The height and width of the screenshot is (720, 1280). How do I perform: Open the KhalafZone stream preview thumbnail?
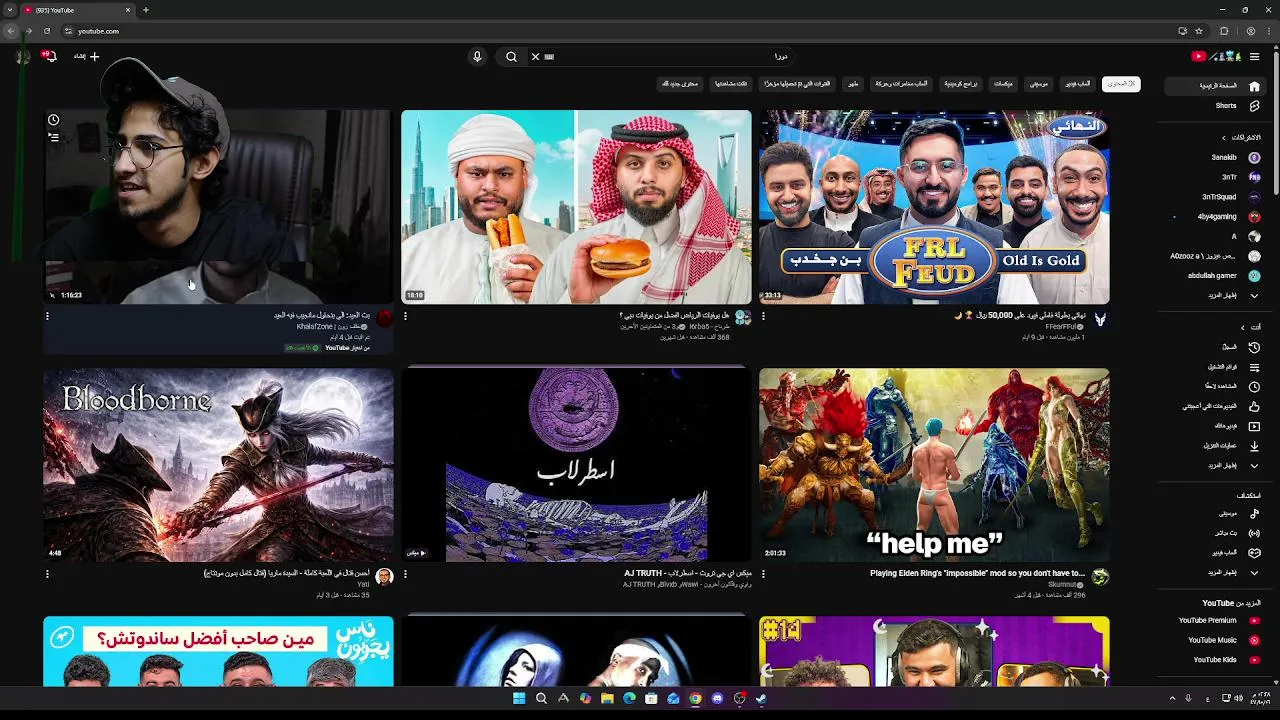click(x=218, y=207)
